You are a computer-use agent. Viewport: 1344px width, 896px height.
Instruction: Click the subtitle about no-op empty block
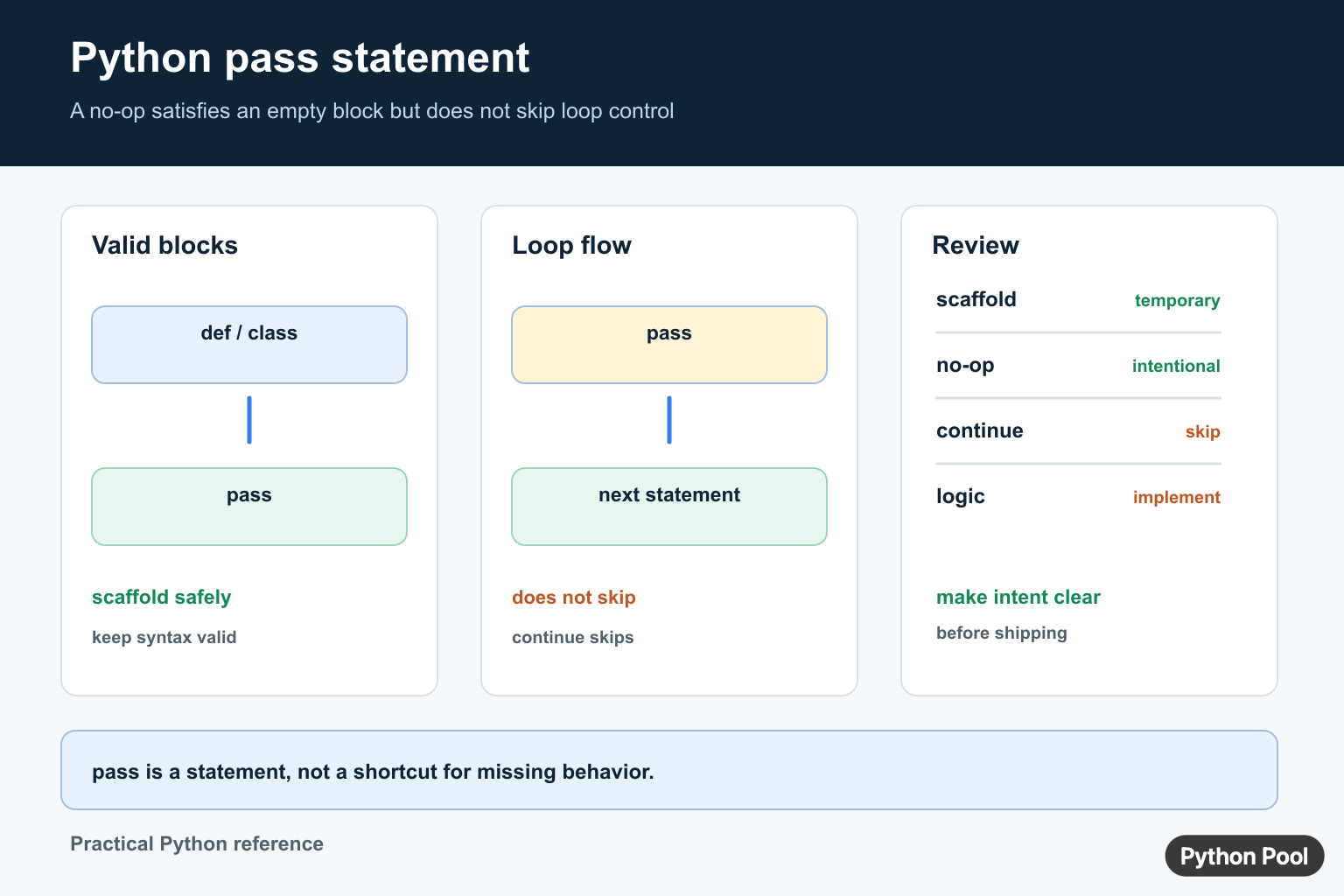pyautogui.click(x=372, y=111)
